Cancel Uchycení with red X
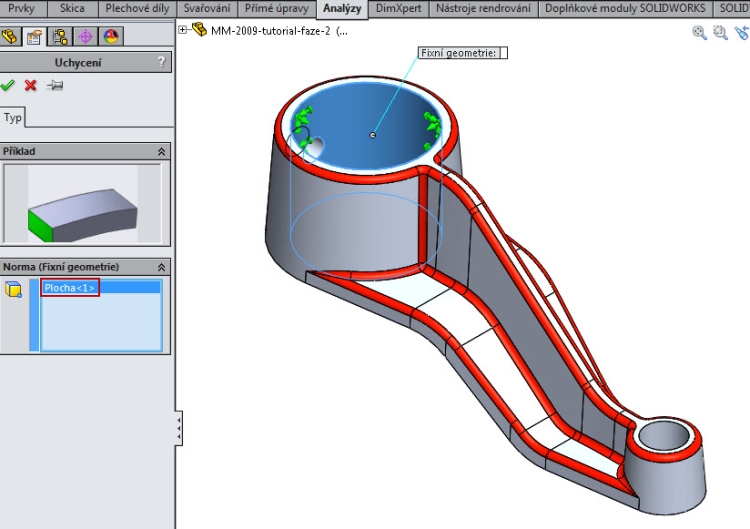The image size is (750, 529). coord(31,85)
